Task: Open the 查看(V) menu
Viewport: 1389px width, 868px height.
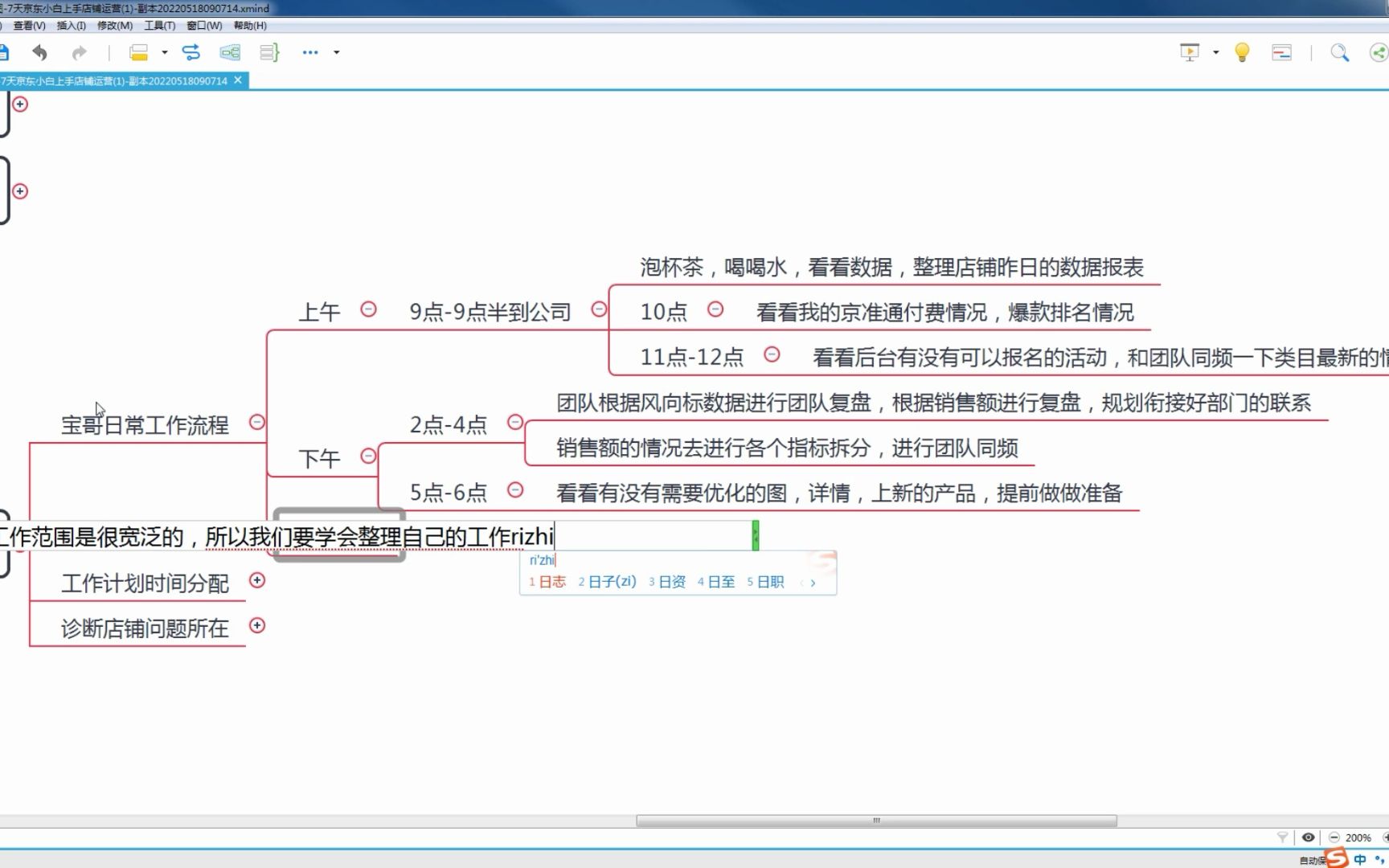Action: pos(29,26)
